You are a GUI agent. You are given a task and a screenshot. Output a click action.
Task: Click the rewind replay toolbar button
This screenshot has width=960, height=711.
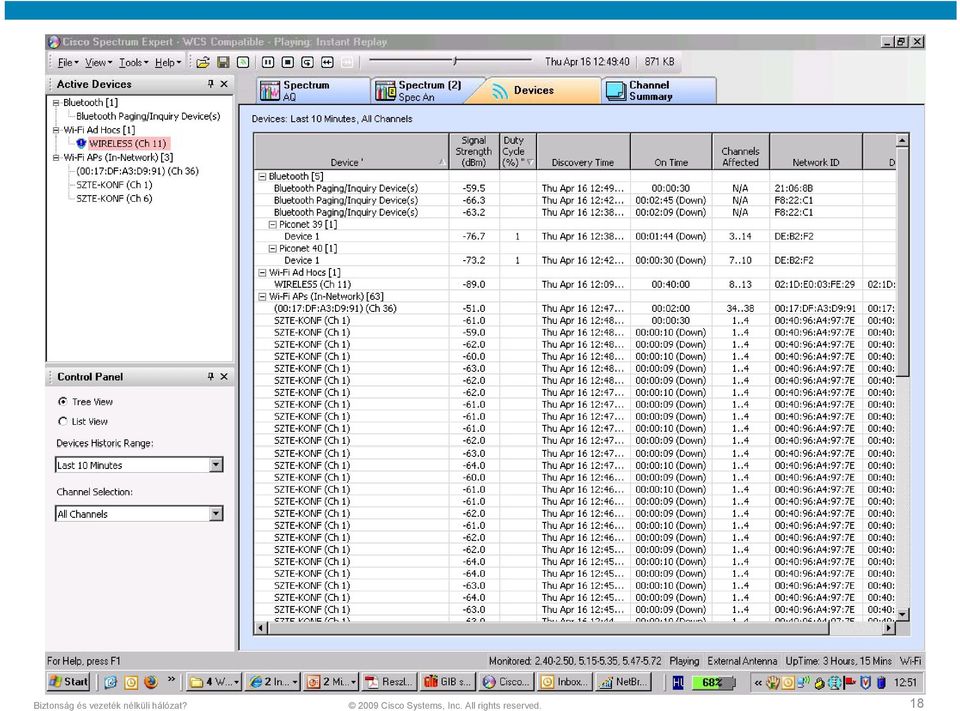pos(328,62)
